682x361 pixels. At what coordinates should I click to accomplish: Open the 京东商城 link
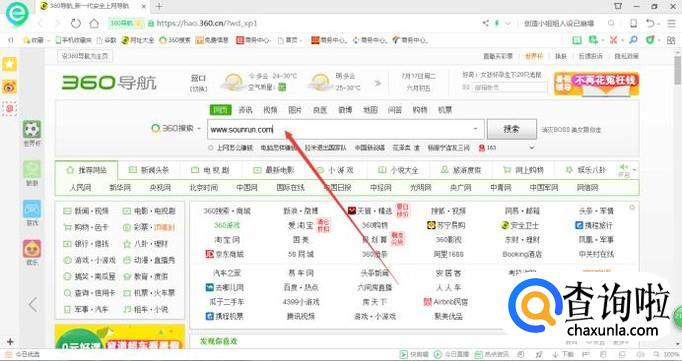click(224, 254)
